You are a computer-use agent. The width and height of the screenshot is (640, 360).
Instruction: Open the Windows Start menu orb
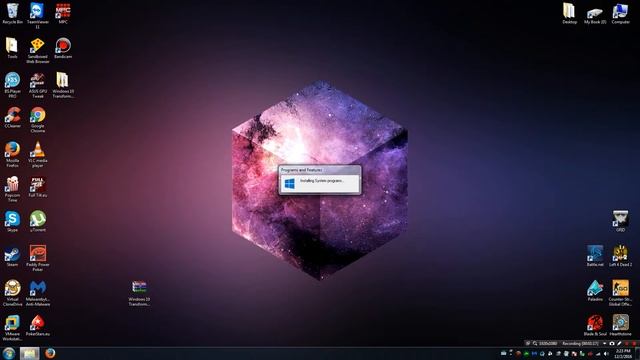point(9,353)
